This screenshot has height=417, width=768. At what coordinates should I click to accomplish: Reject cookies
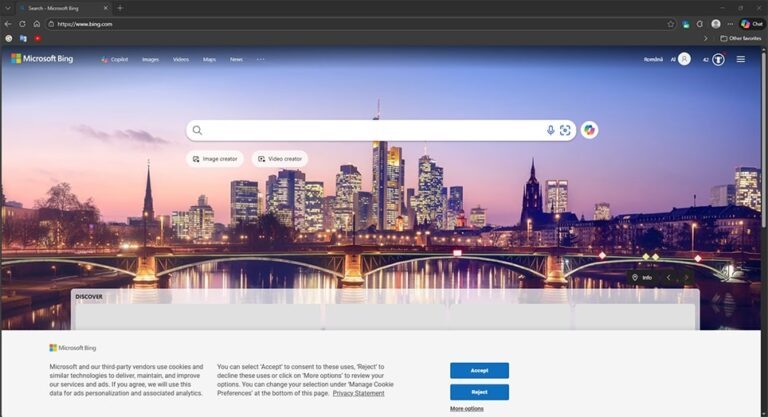479,392
